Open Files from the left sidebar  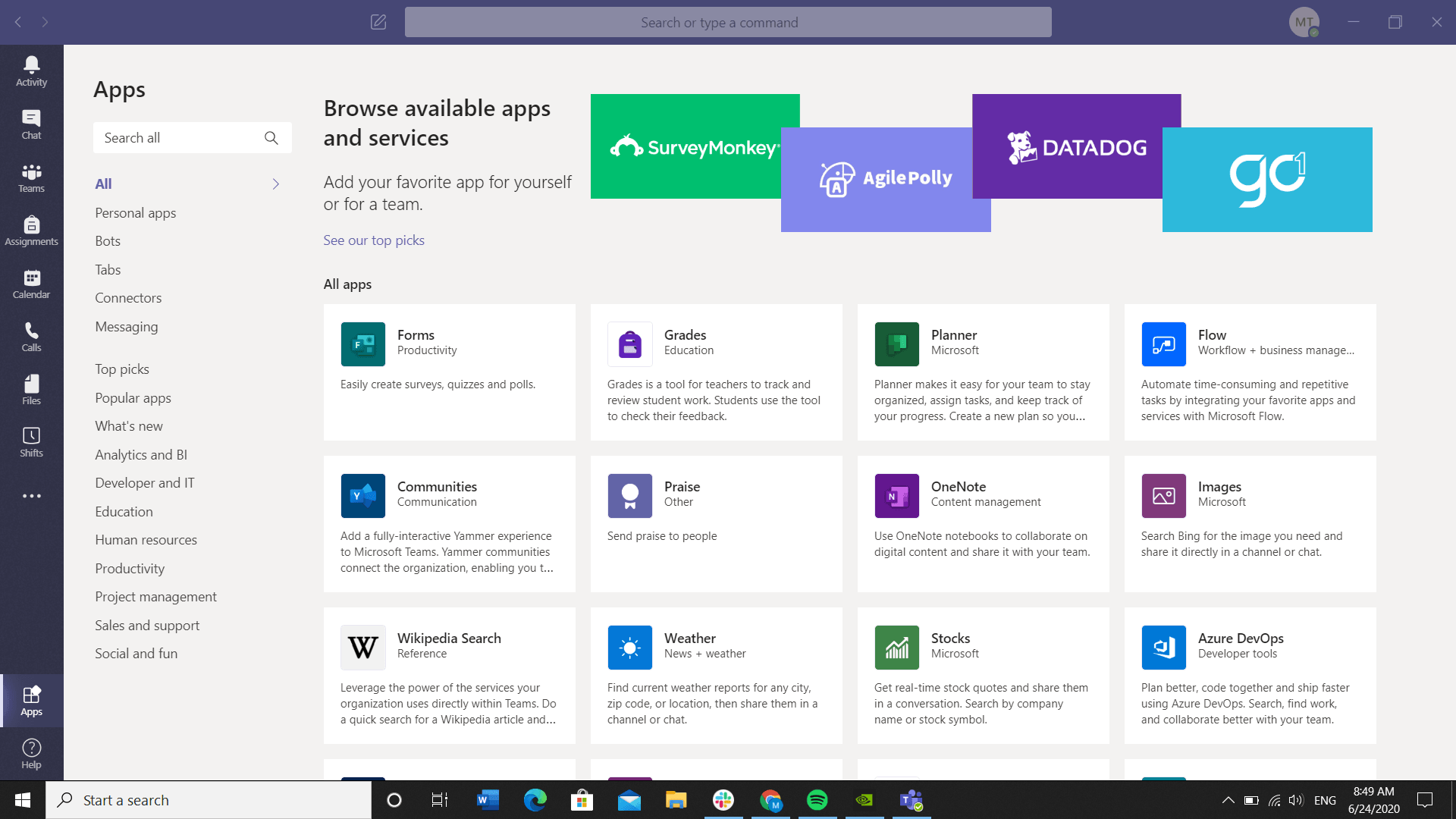31,388
